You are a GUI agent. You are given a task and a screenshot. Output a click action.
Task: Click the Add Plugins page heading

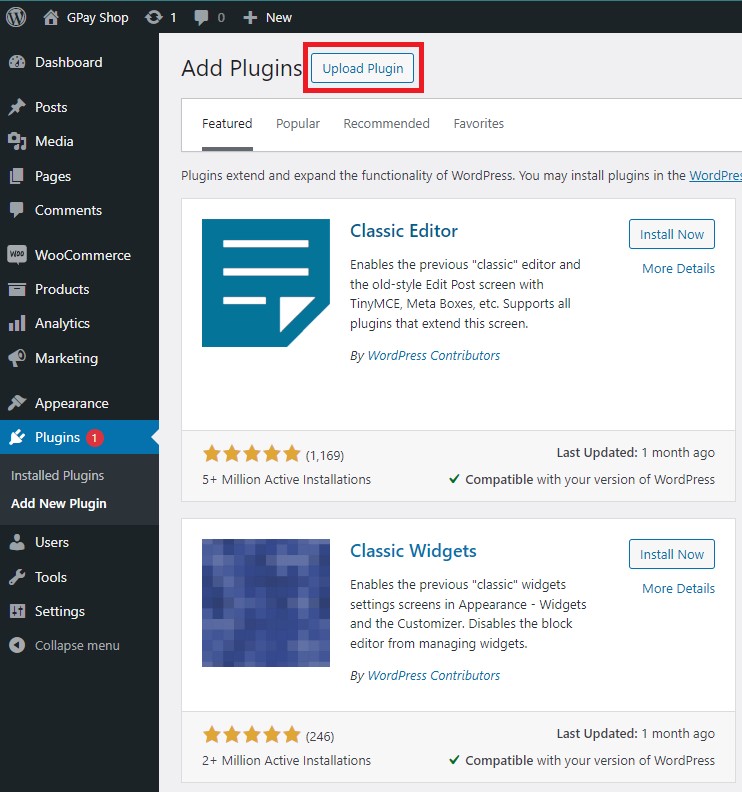[x=241, y=68]
